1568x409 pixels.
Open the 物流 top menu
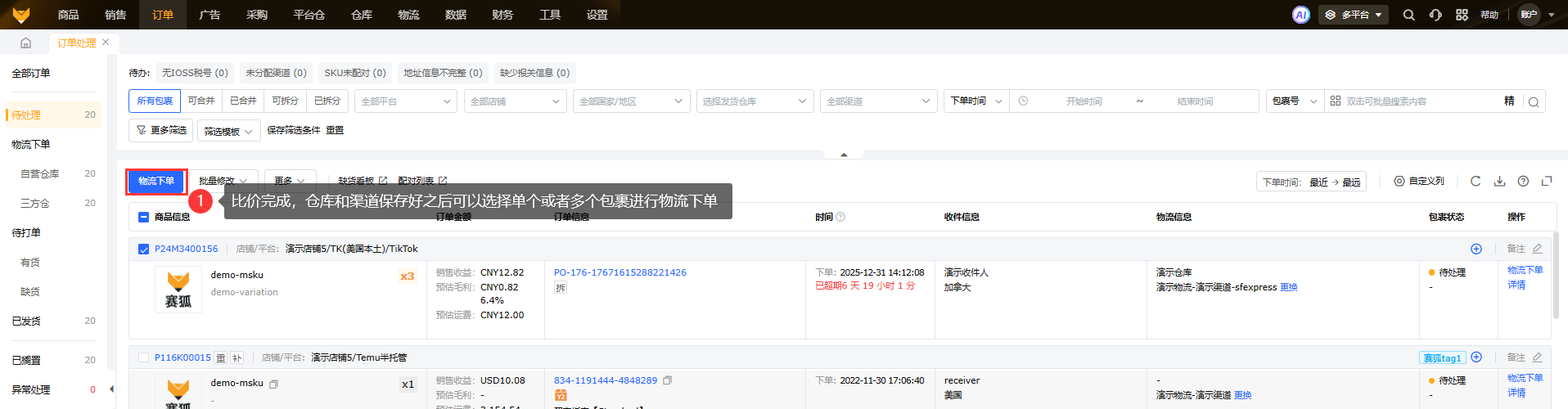(x=408, y=15)
